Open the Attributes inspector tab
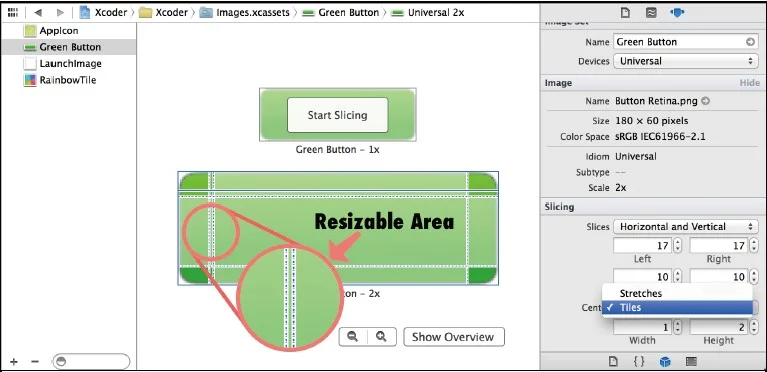 (x=677, y=13)
